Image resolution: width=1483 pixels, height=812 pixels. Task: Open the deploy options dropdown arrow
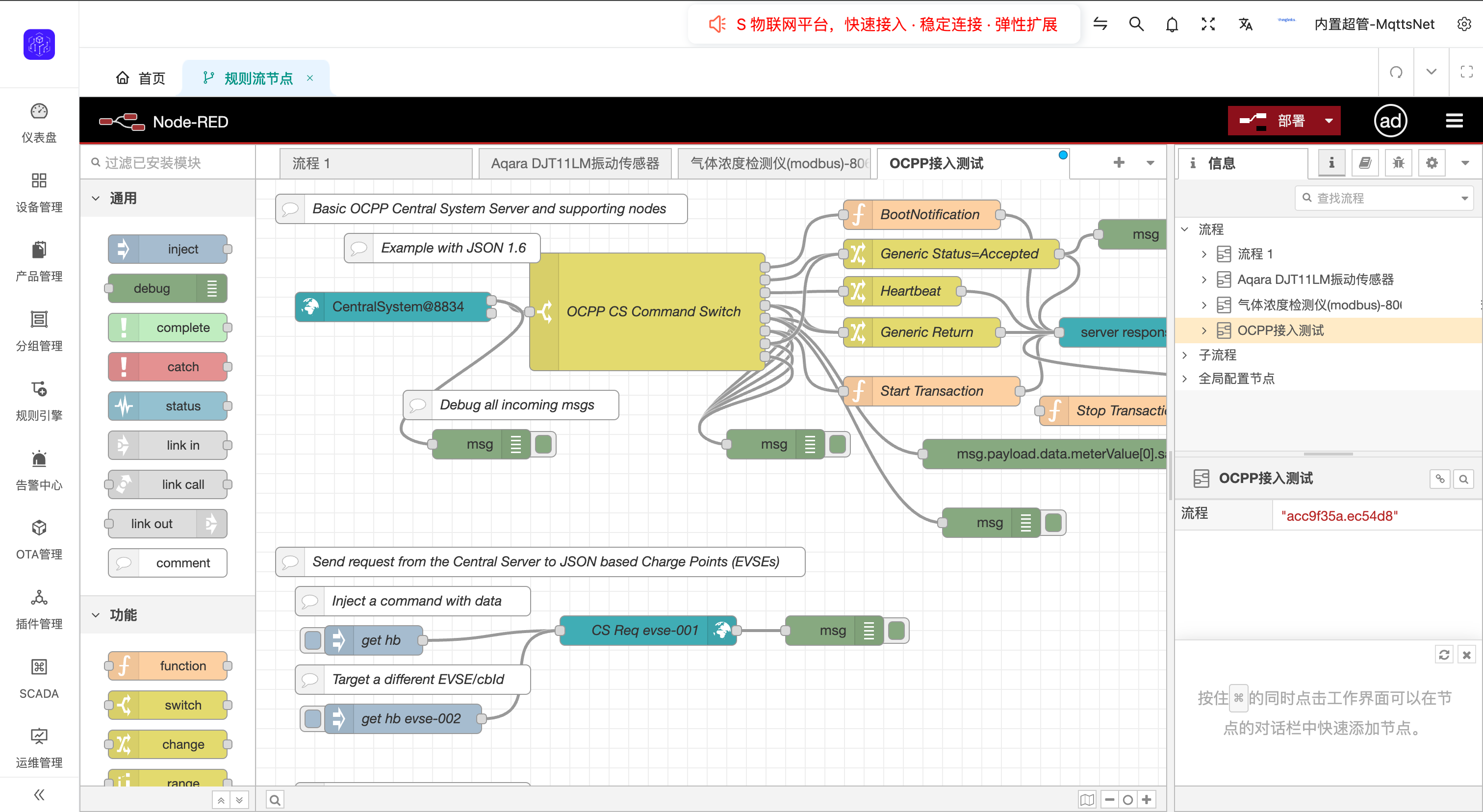[x=1329, y=121]
